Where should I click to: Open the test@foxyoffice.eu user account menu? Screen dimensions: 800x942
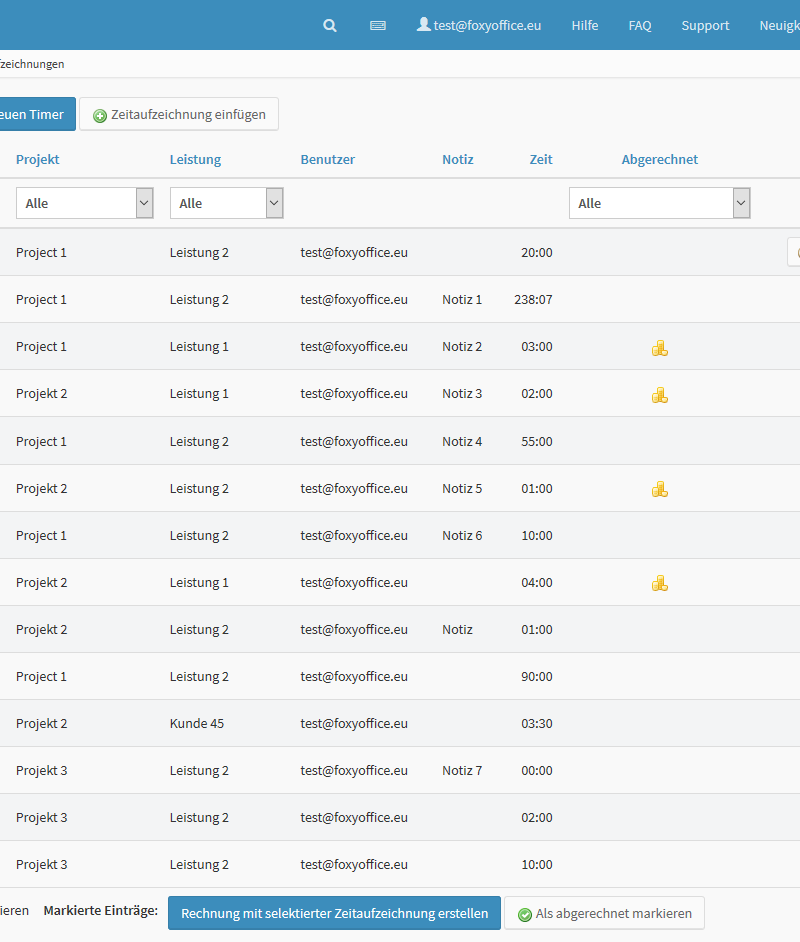coord(479,26)
